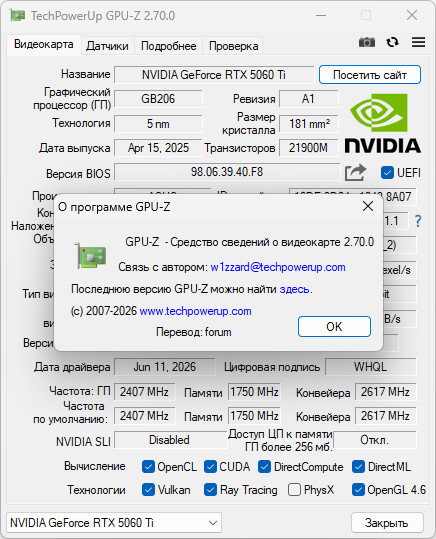
Task: Toggle the DirectML checkbox
Action: click(358, 467)
